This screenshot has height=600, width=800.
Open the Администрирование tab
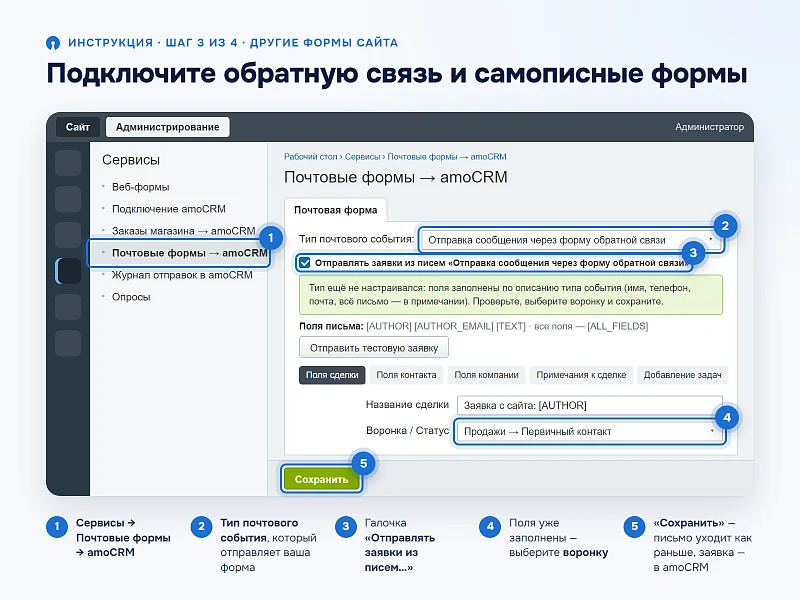(167, 127)
